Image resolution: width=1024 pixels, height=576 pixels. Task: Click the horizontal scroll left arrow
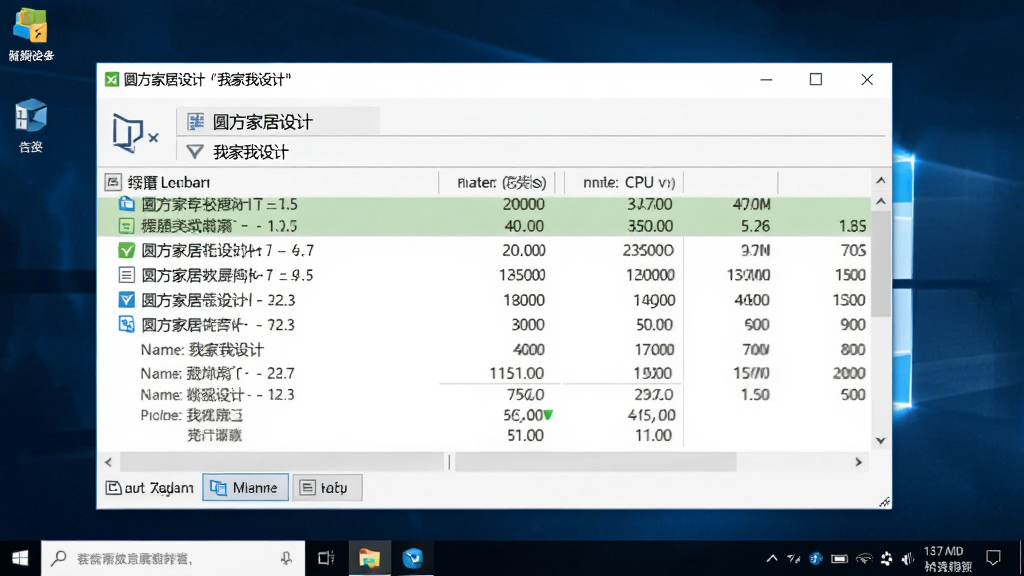coord(108,462)
